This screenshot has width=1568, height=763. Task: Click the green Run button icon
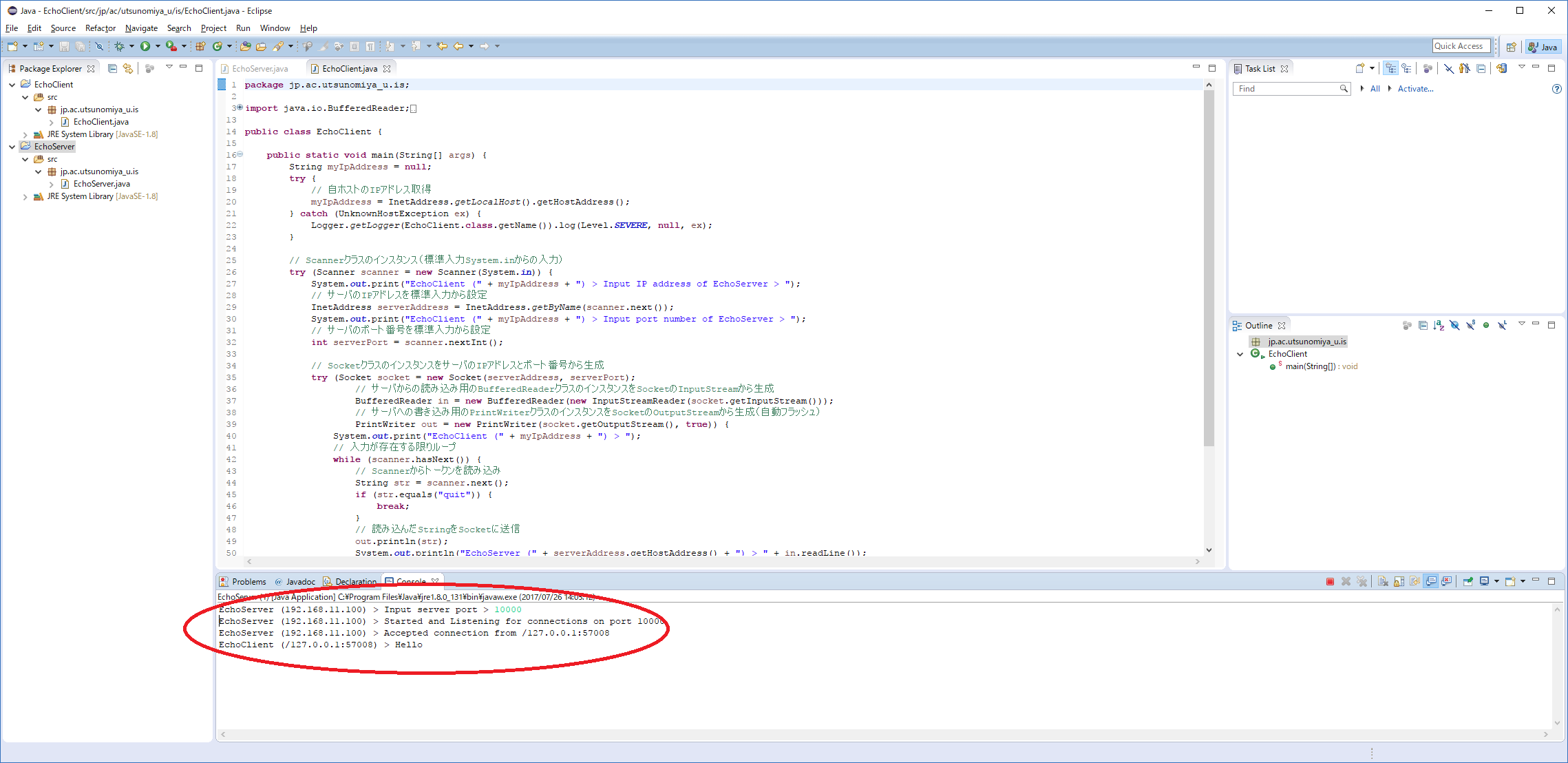pos(145,46)
